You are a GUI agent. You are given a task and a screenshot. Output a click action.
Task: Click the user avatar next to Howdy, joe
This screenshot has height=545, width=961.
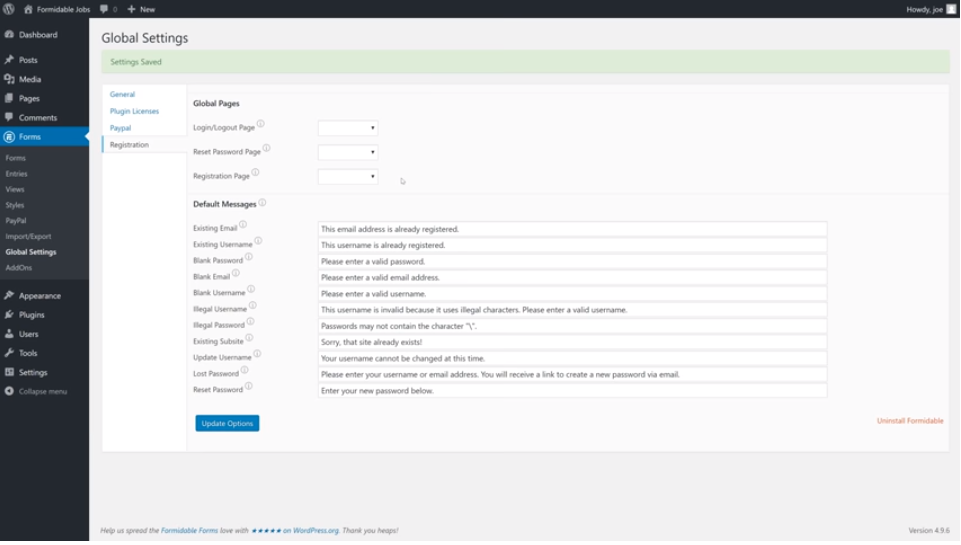pyautogui.click(x=951, y=9)
